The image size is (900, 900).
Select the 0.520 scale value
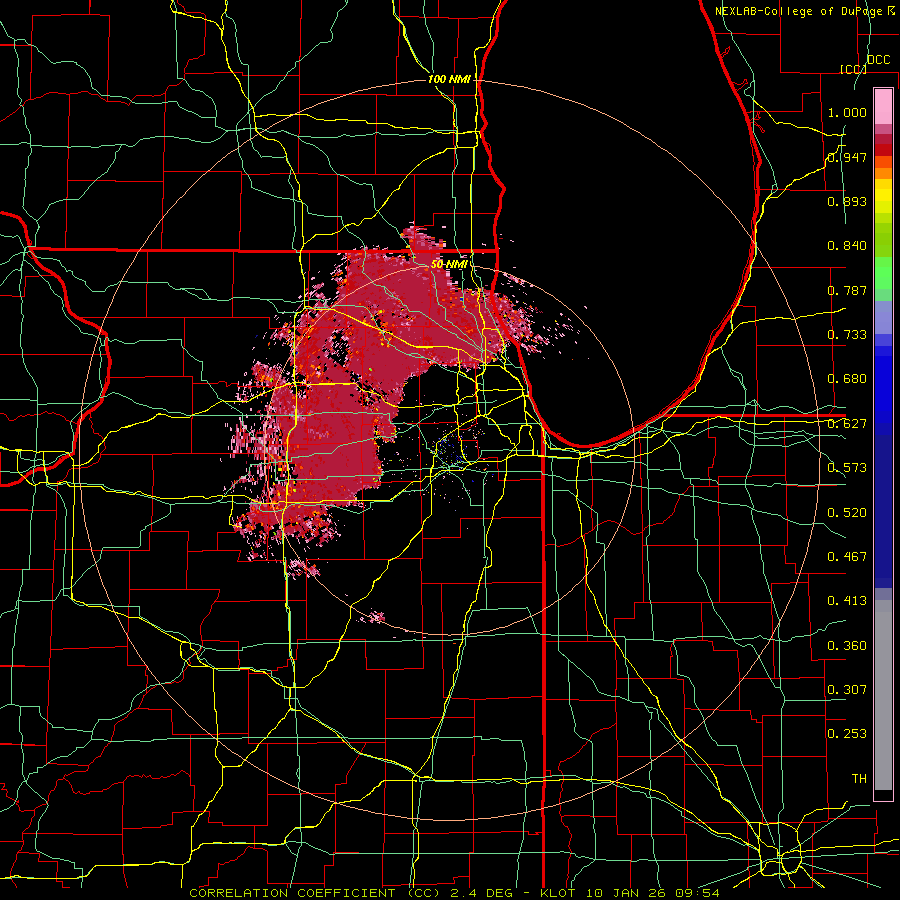tap(847, 513)
